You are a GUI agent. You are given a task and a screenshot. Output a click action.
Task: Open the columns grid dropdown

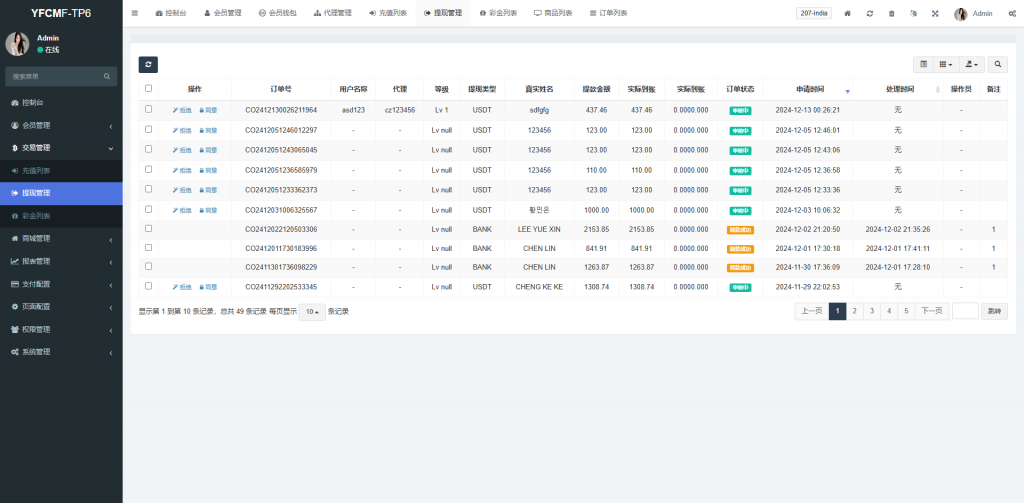(945, 64)
